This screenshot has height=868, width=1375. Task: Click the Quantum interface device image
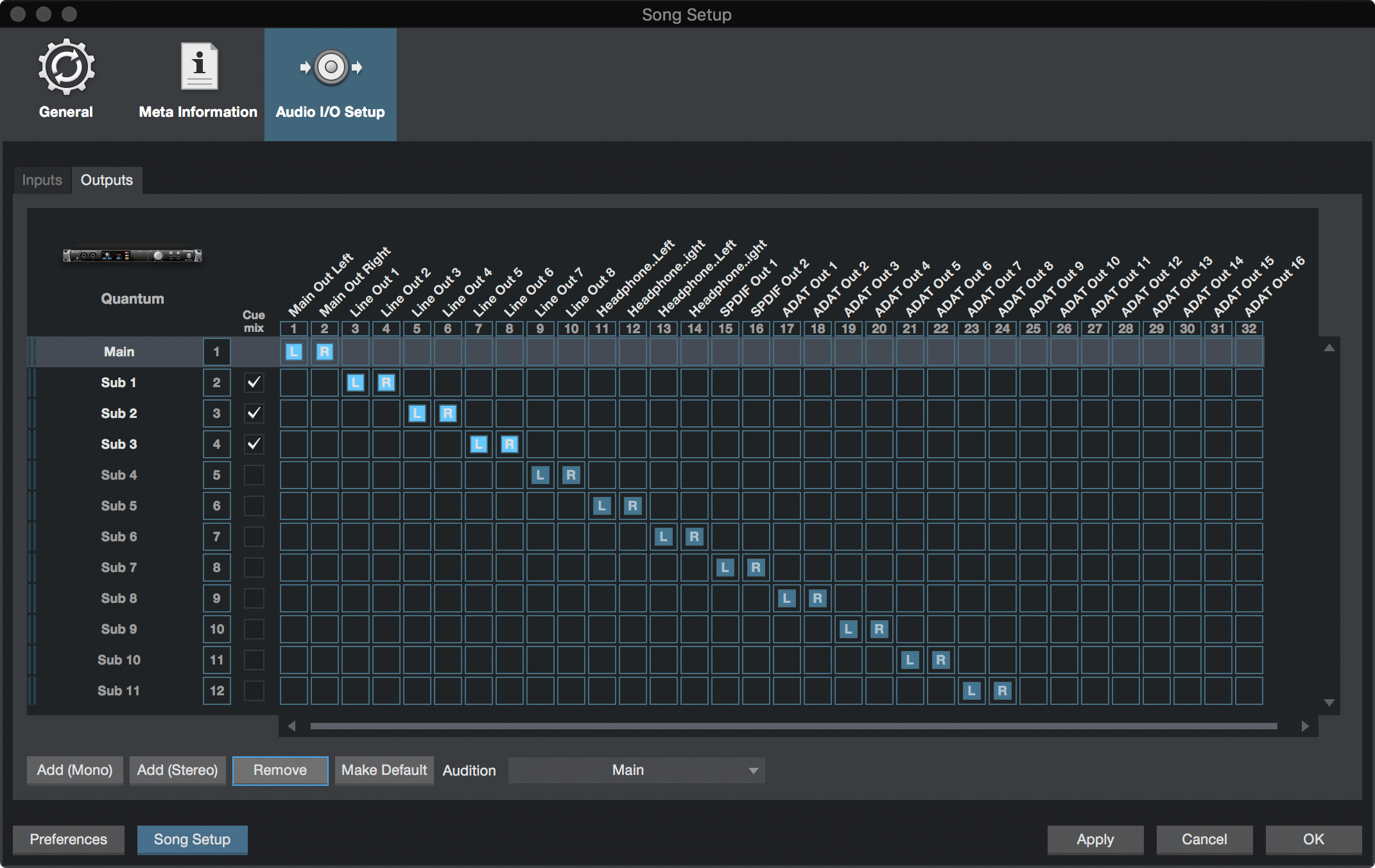tap(132, 256)
